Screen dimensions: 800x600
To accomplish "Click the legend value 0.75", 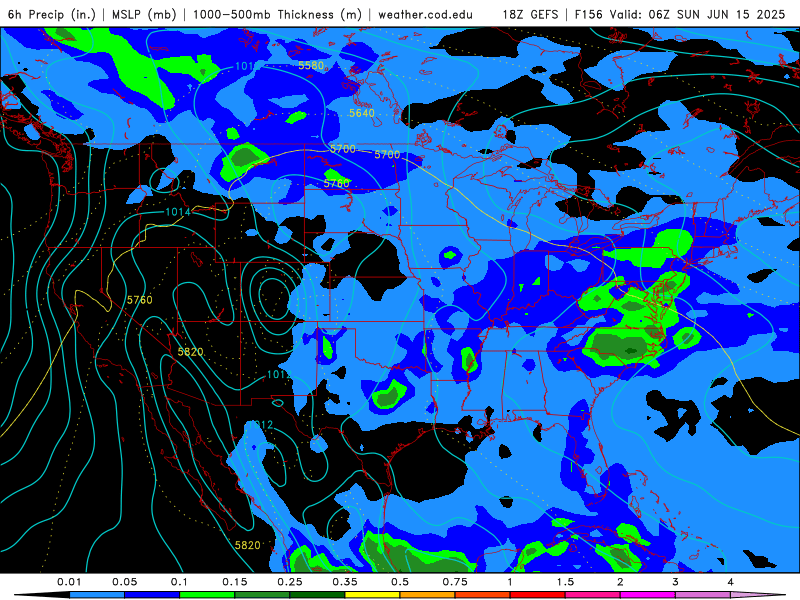I will tap(455, 582).
